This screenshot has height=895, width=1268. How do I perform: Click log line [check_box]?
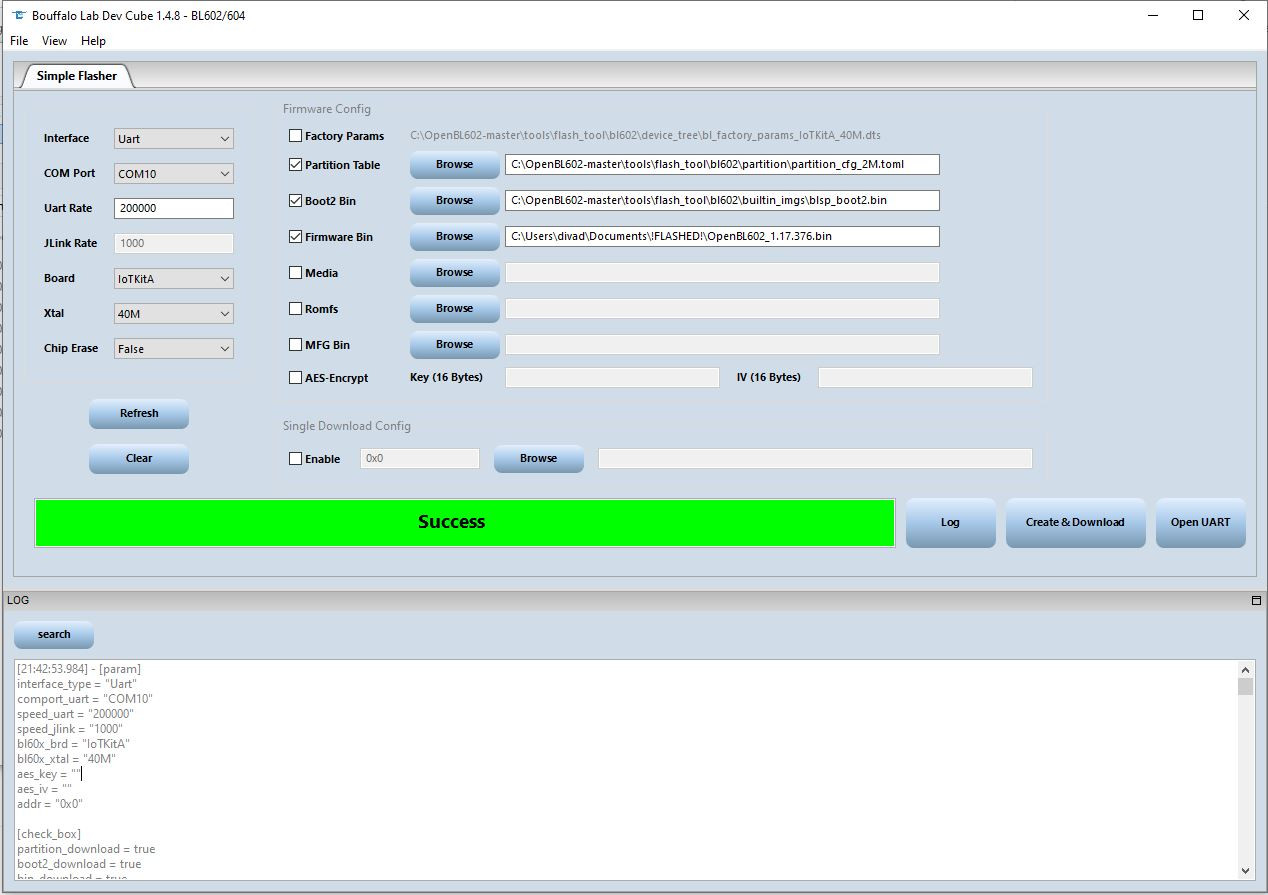(49, 834)
